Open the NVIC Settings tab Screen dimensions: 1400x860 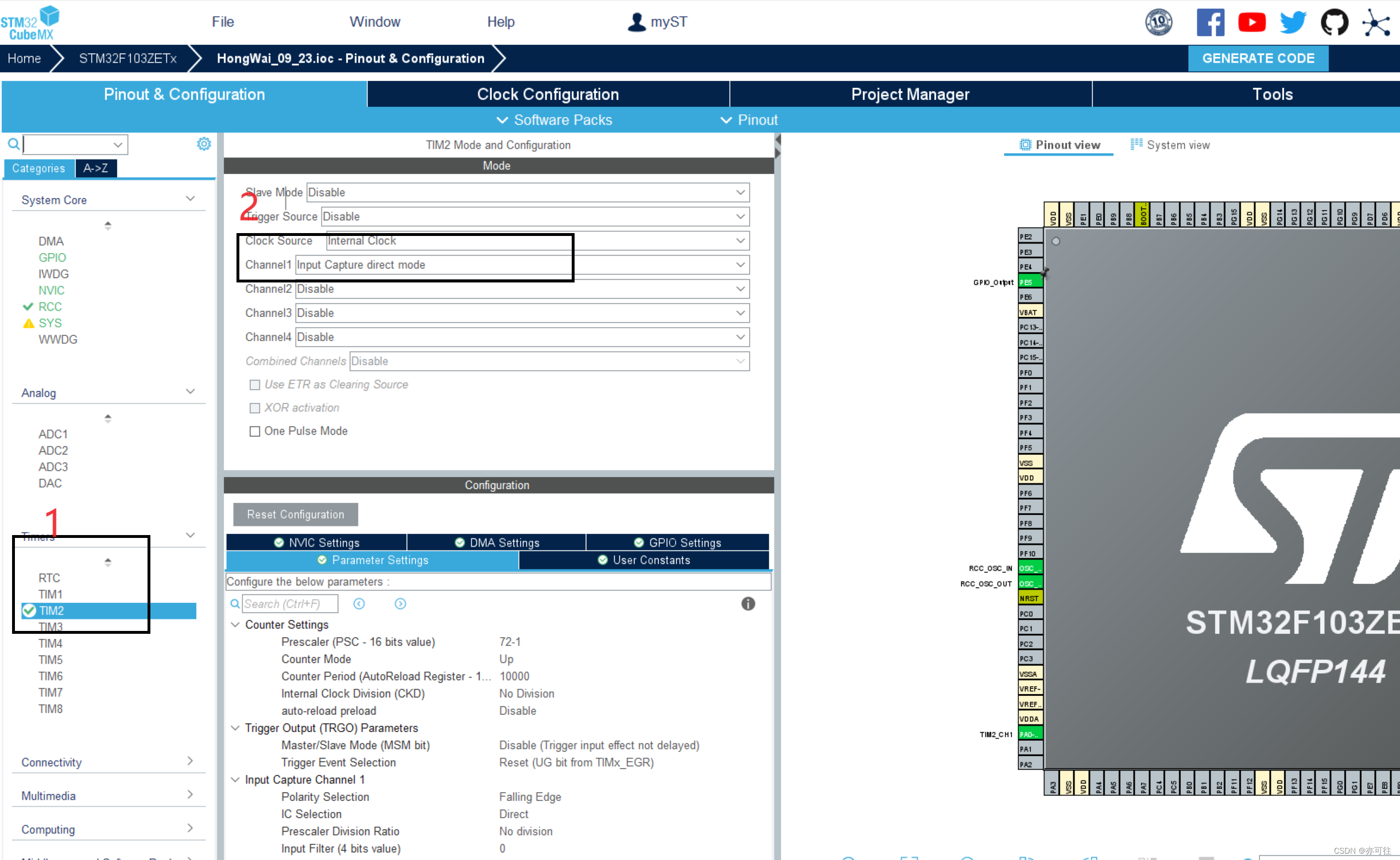coord(316,543)
